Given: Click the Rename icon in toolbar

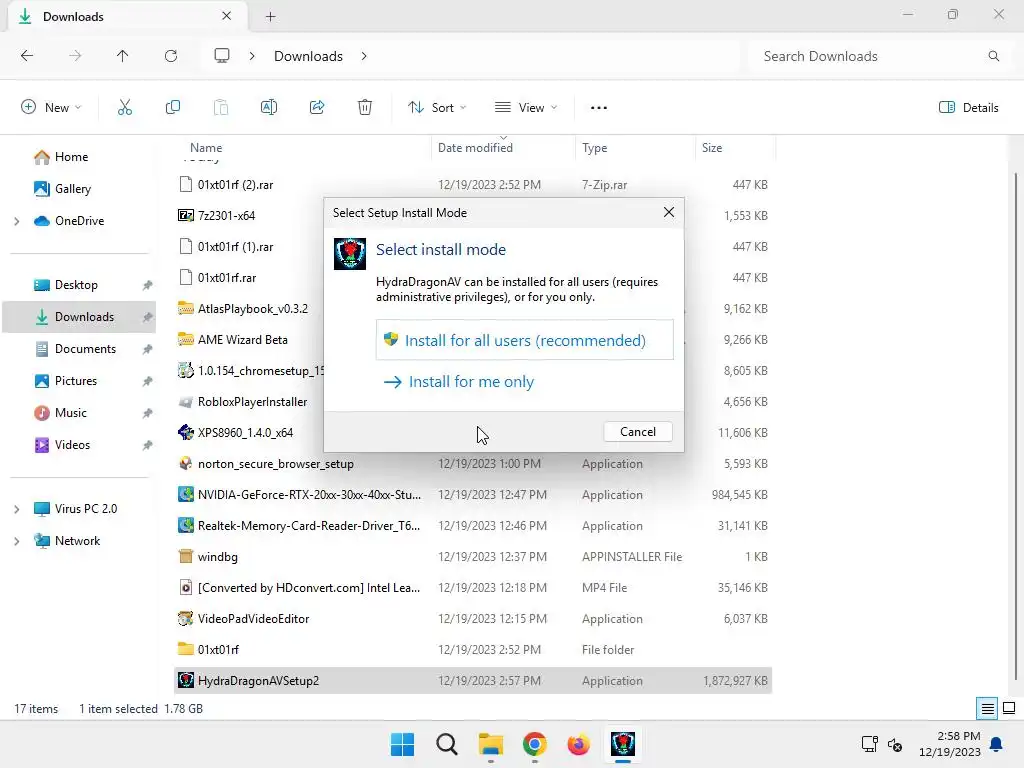Looking at the screenshot, I should [269, 108].
